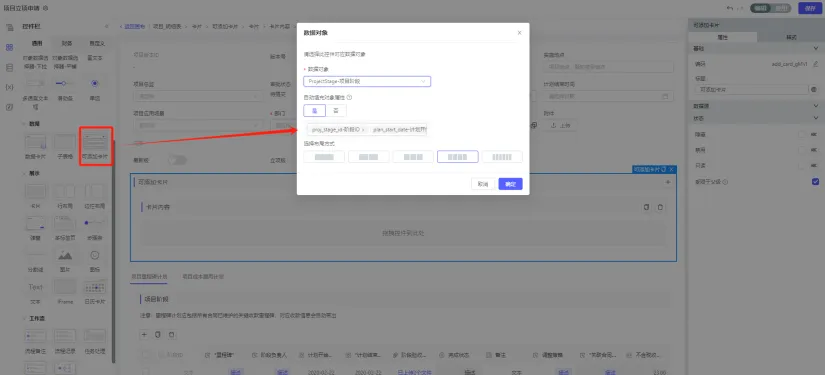Open the {x} variables icon in left rail
Screen dimensions: 825x375
9,87
